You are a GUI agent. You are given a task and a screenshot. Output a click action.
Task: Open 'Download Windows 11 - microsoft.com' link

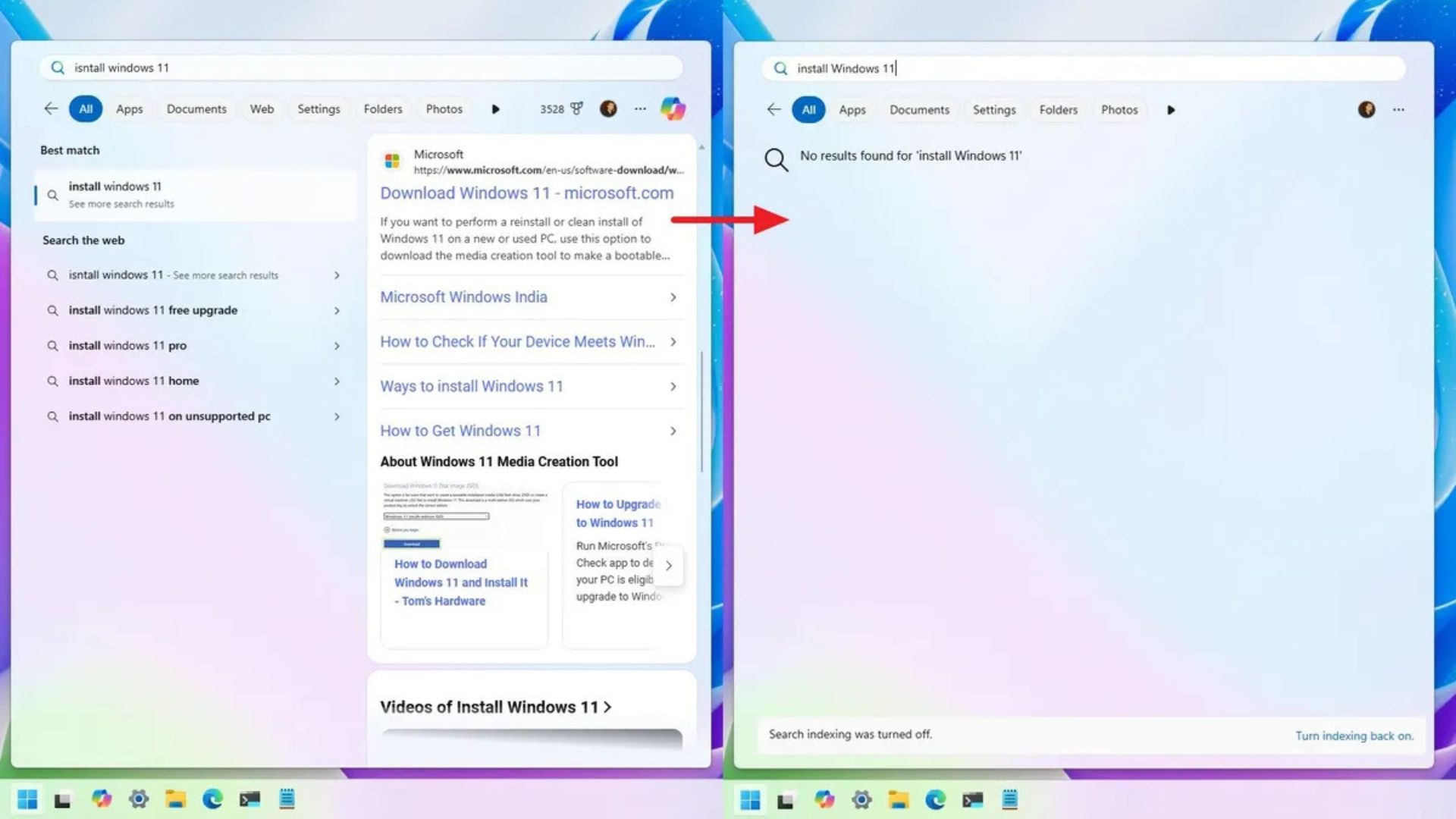click(526, 193)
